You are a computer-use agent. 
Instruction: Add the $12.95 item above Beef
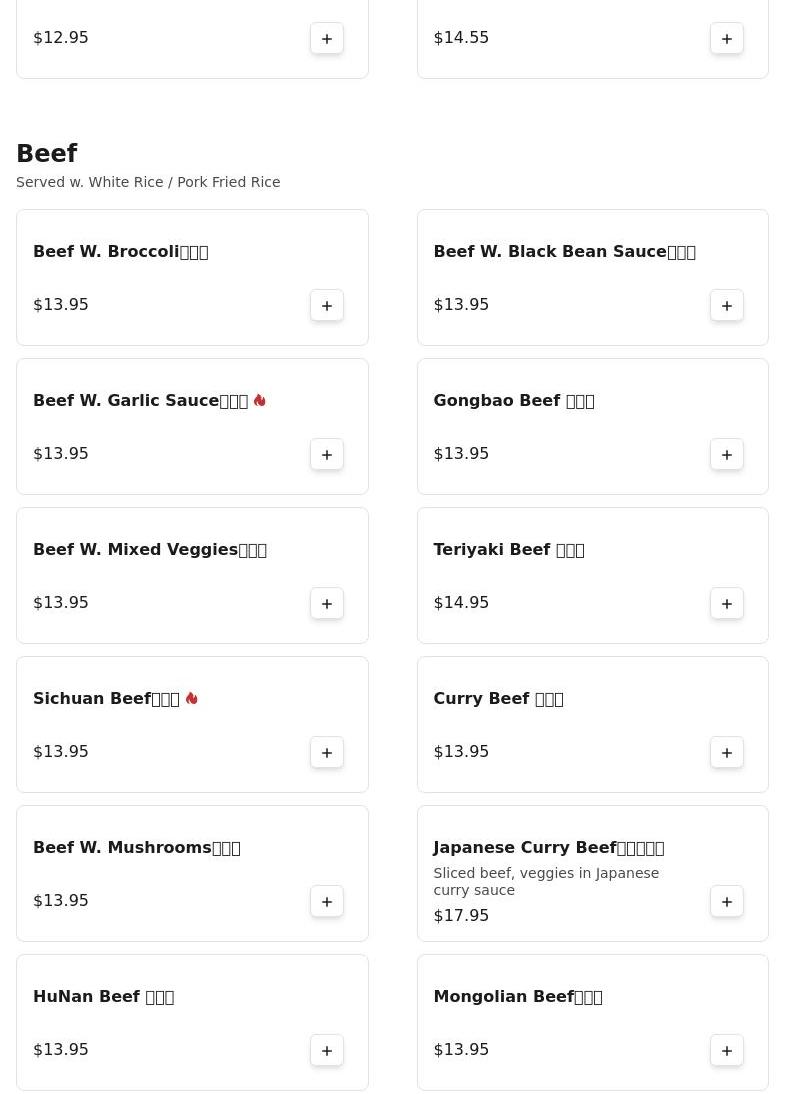pos(327,38)
